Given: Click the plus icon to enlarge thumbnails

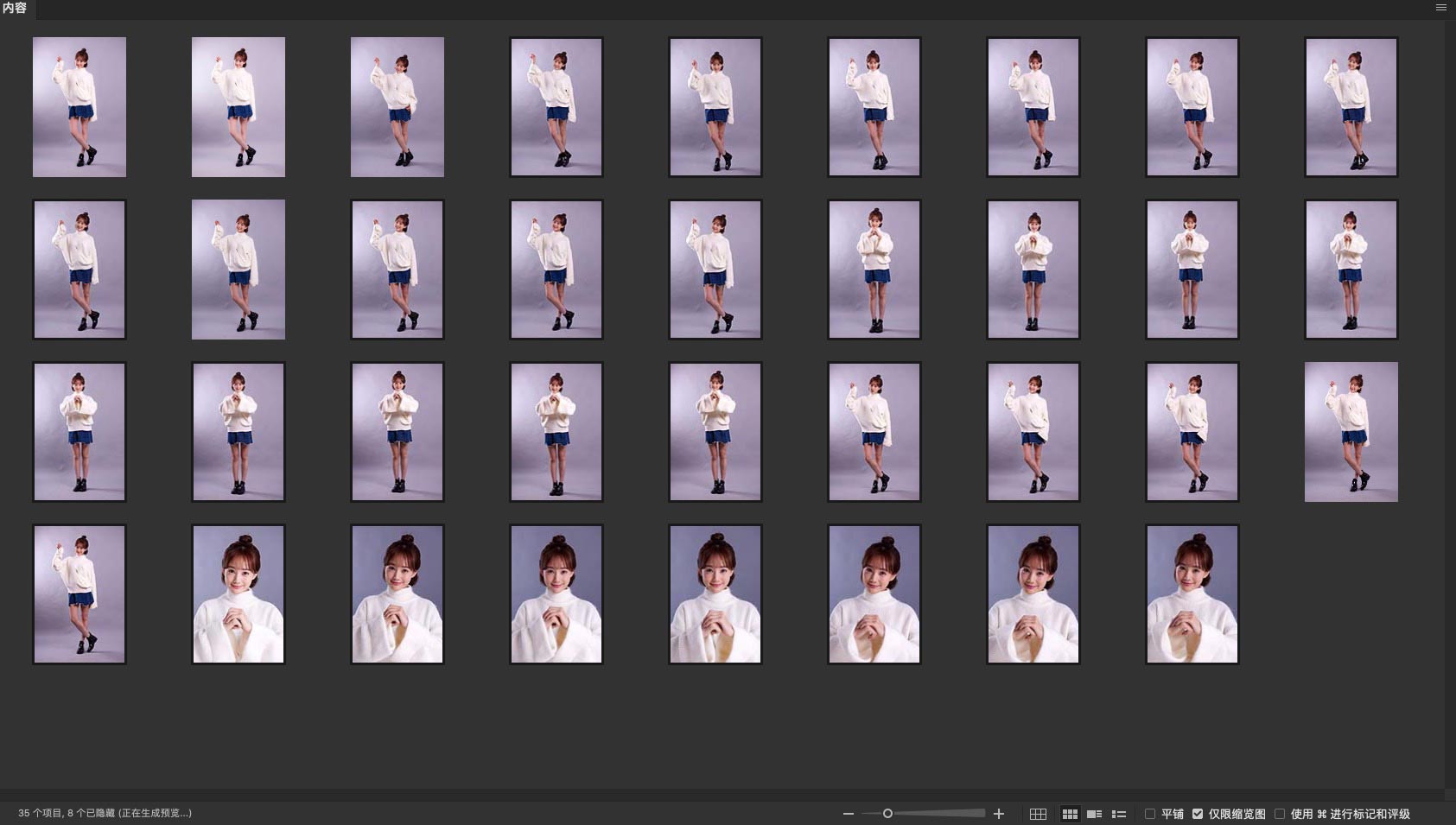Looking at the screenshot, I should (x=999, y=814).
